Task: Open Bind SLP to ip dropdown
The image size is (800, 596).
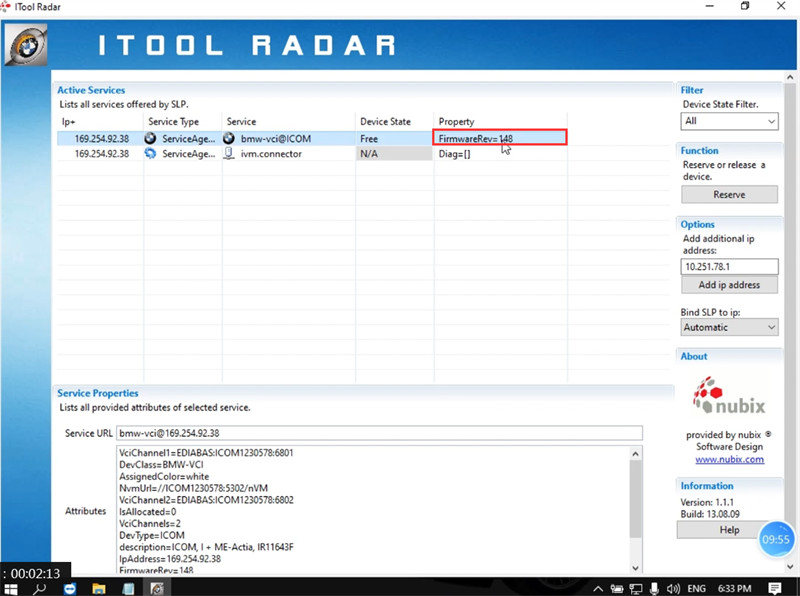Action: coord(729,327)
